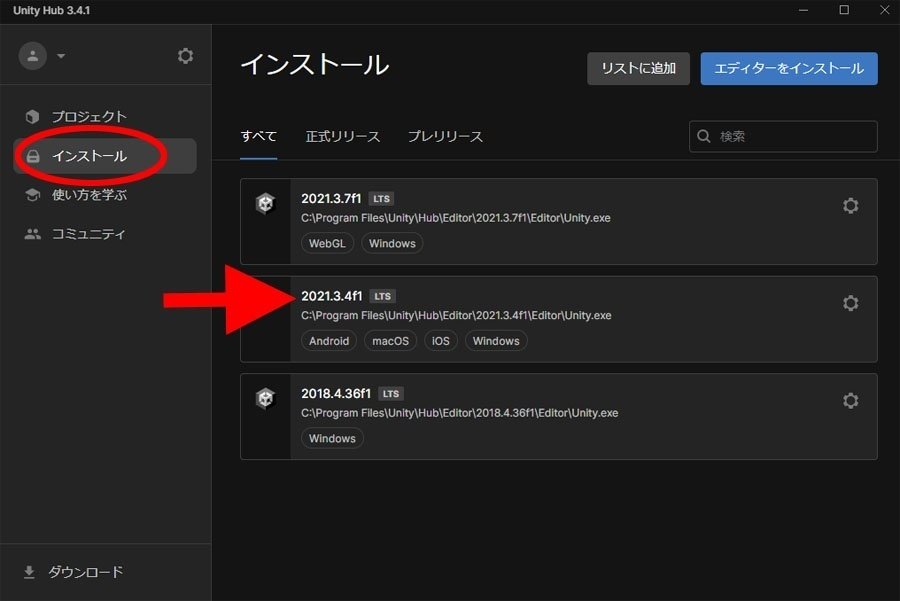The image size is (900, 601).
Task: Click the Android module tag
Action: pyautogui.click(x=329, y=341)
